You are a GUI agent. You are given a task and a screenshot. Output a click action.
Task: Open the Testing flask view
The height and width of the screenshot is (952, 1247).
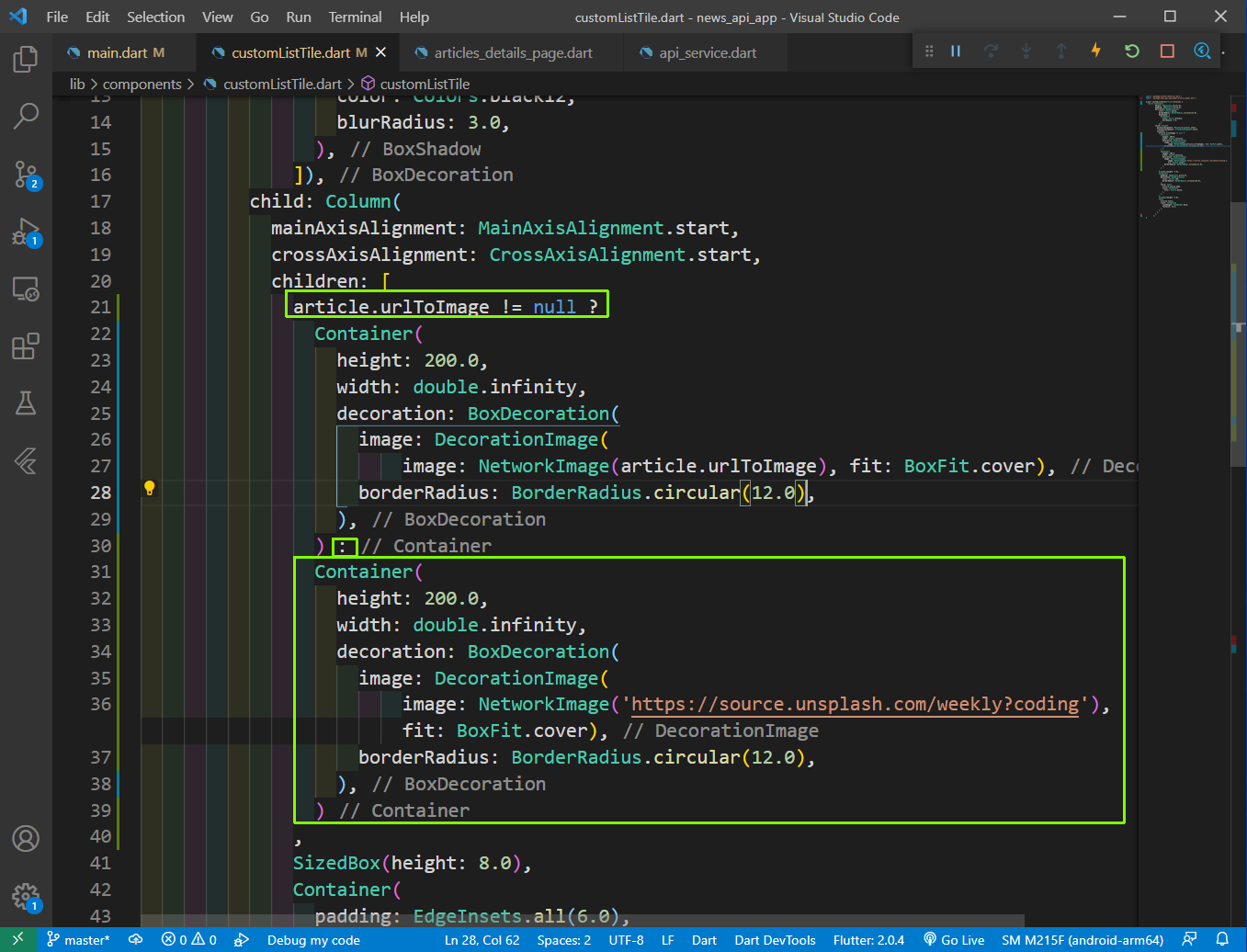[x=26, y=402]
